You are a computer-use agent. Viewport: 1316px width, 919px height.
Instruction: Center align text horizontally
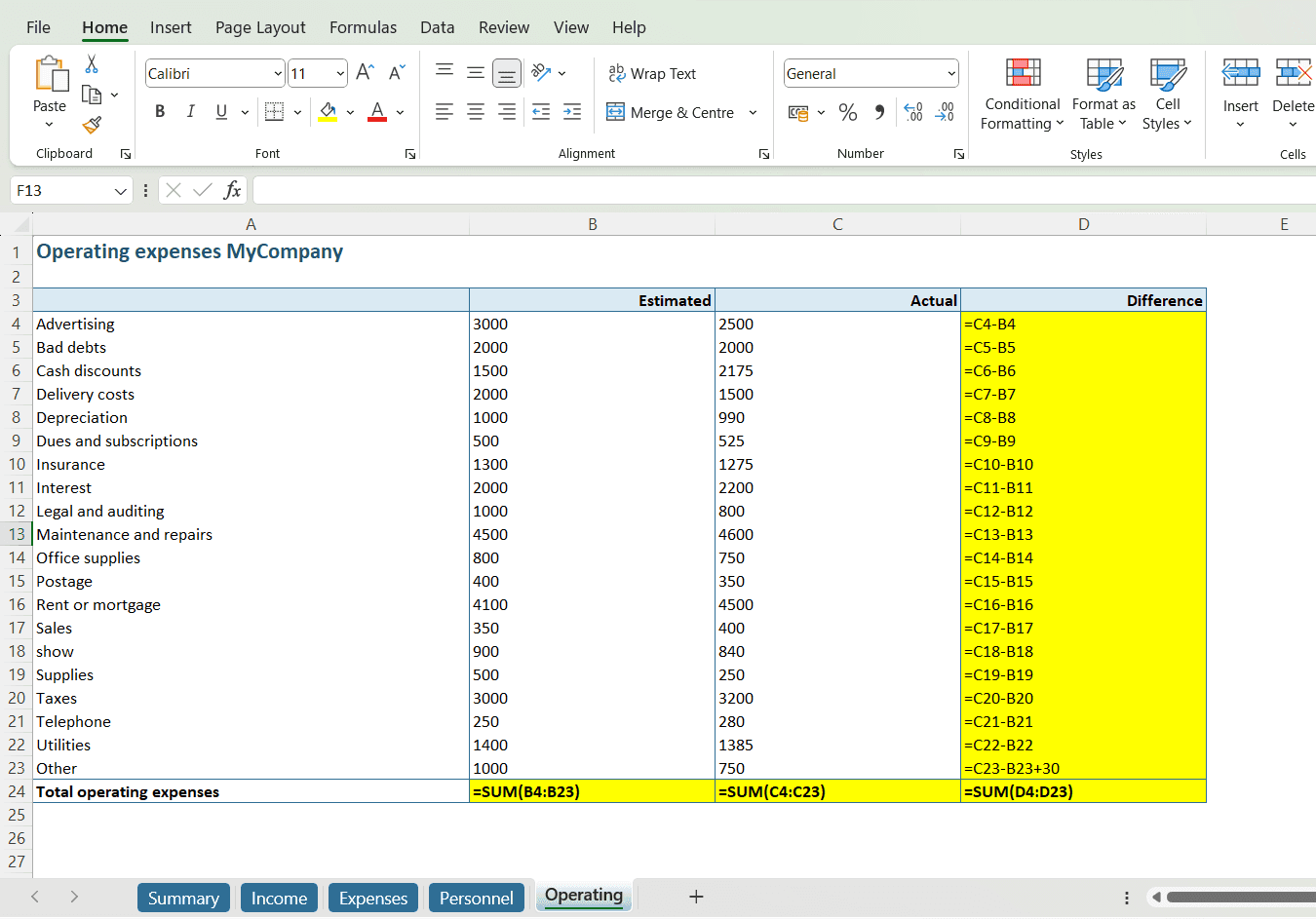(x=476, y=112)
